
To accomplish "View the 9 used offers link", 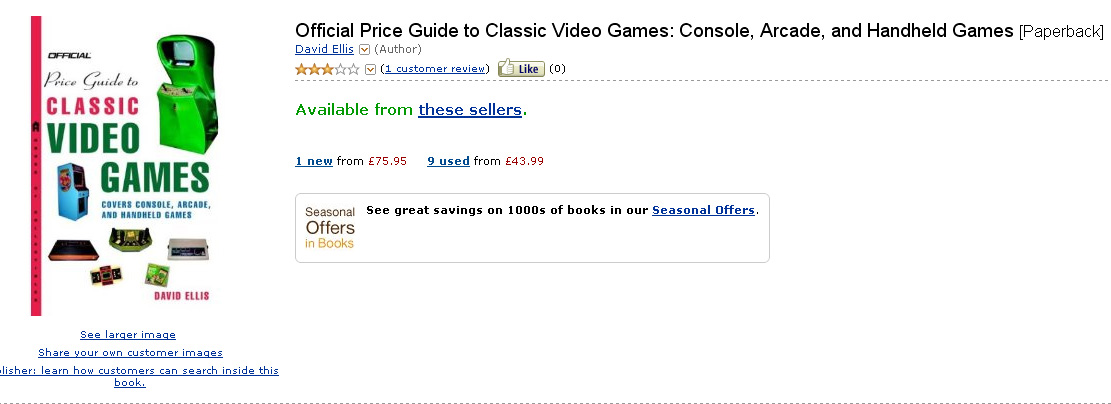I will click(x=448, y=161).
